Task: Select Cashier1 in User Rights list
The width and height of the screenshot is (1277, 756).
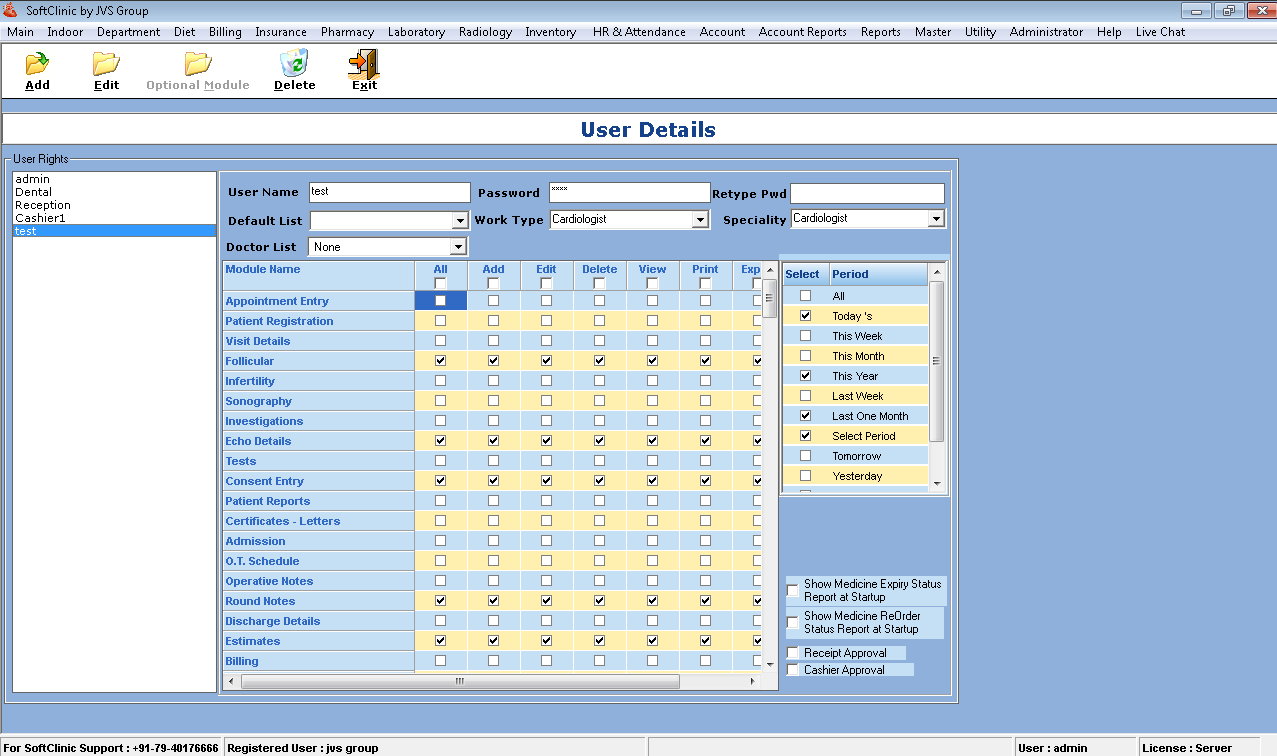Action: [114, 218]
